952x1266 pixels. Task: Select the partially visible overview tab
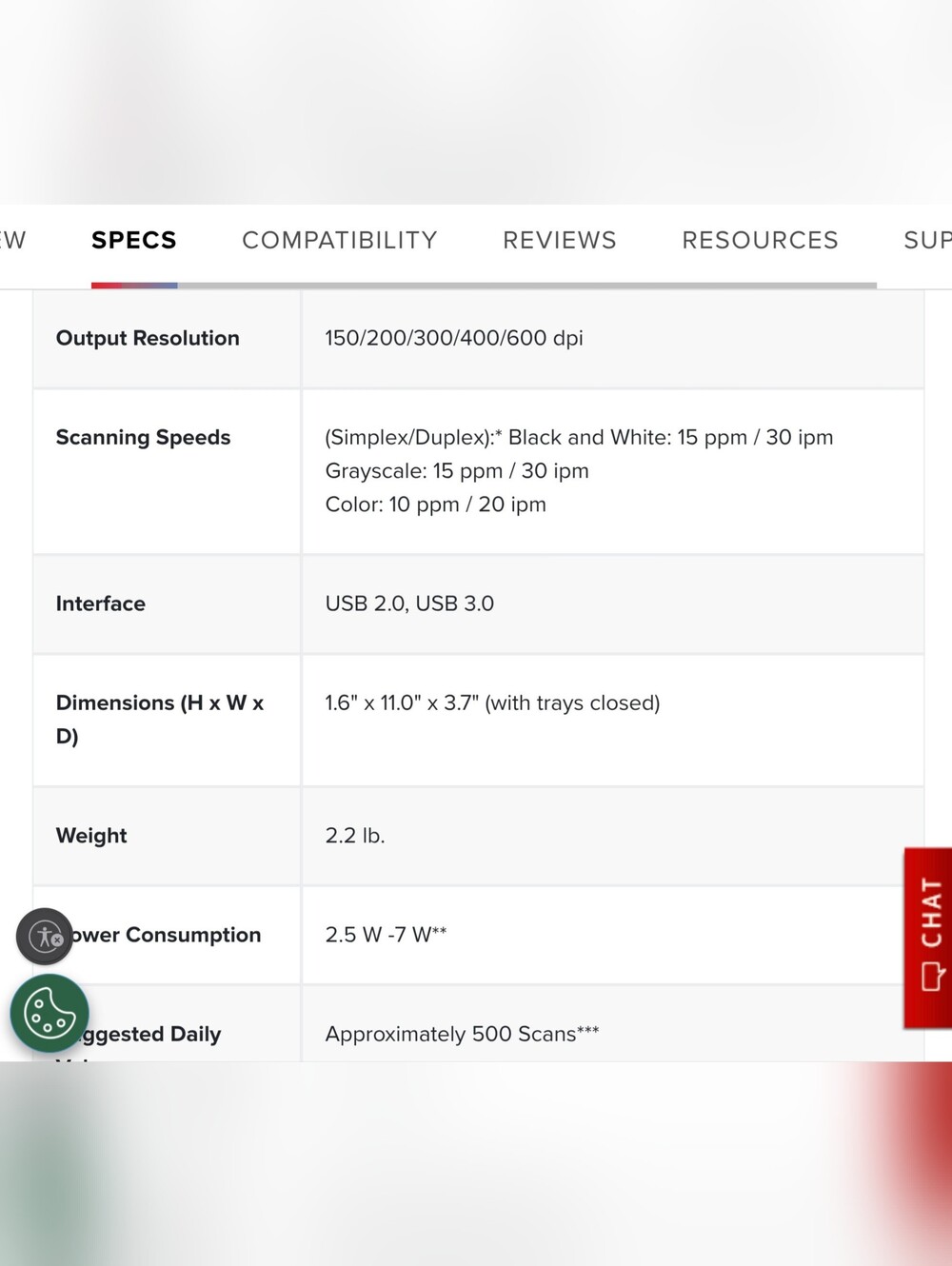point(13,240)
